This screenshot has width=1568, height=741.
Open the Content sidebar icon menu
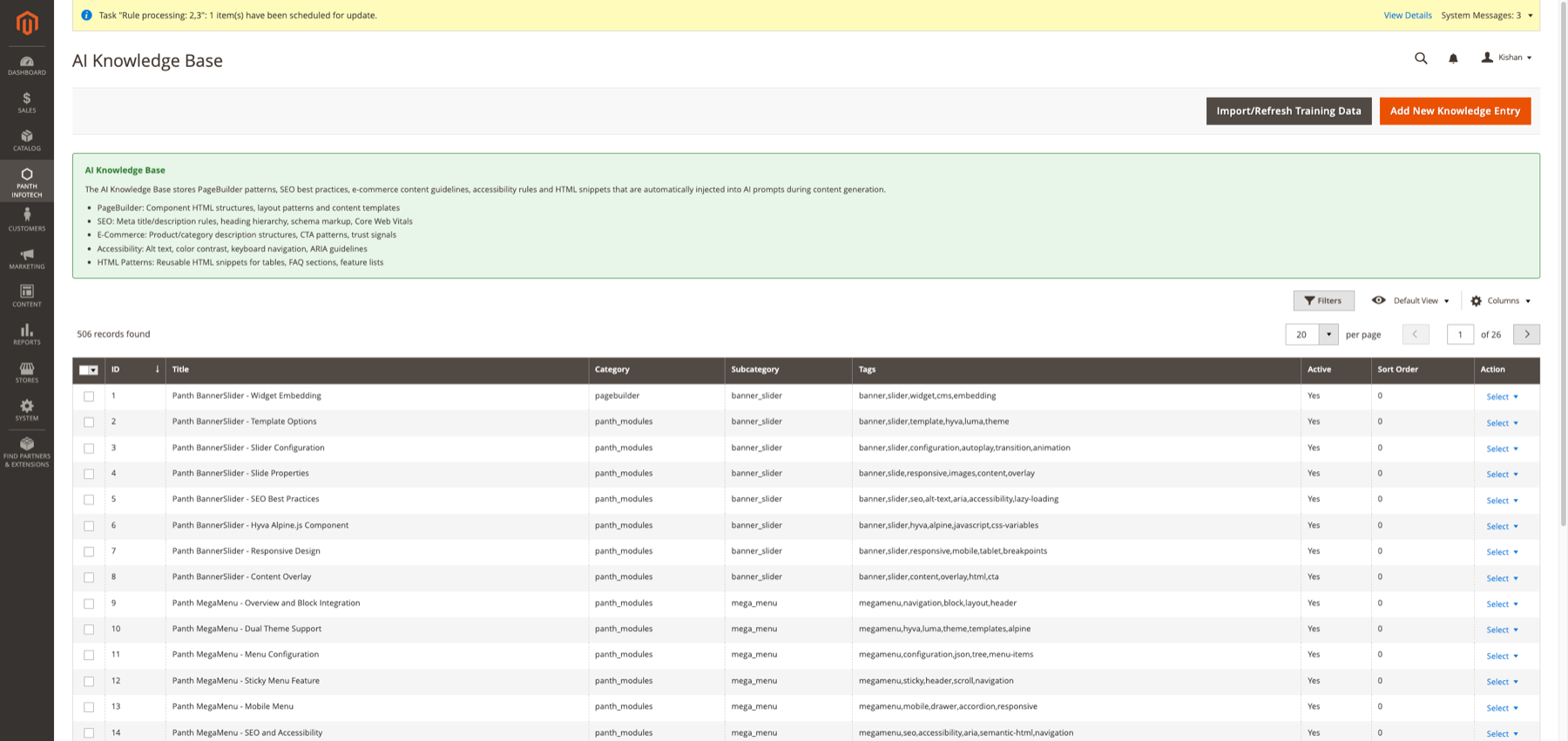27,296
